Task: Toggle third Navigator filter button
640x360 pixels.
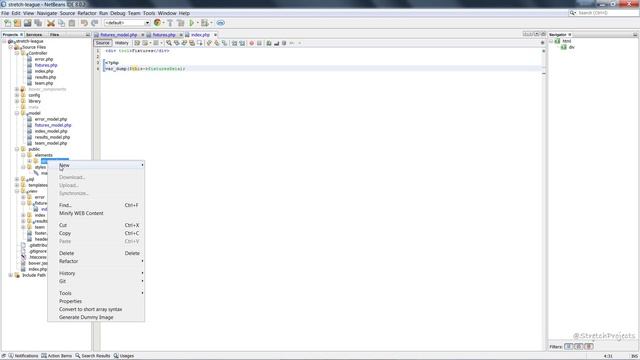Action: point(588,347)
